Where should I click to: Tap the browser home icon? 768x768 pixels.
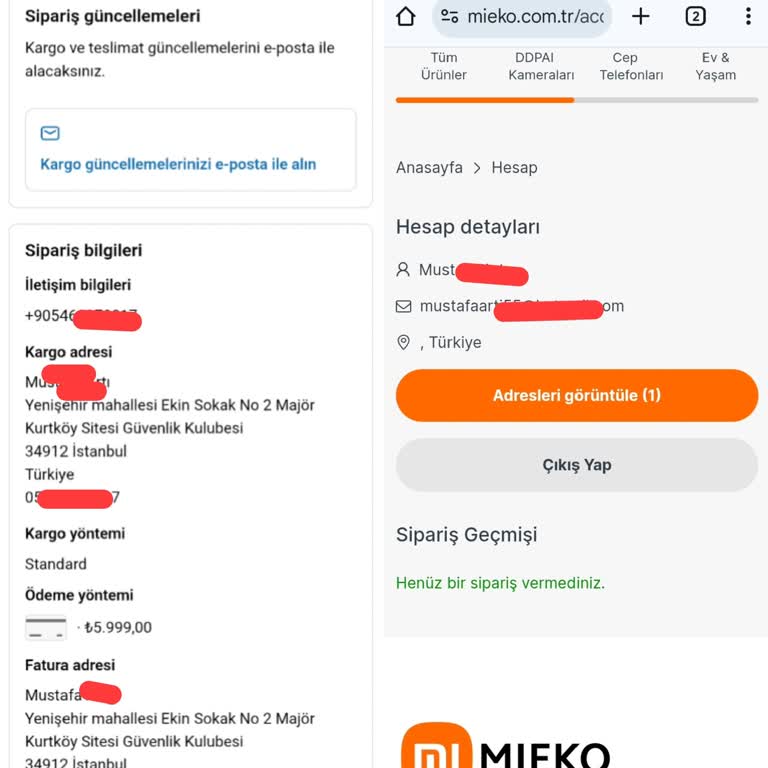click(x=405, y=16)
